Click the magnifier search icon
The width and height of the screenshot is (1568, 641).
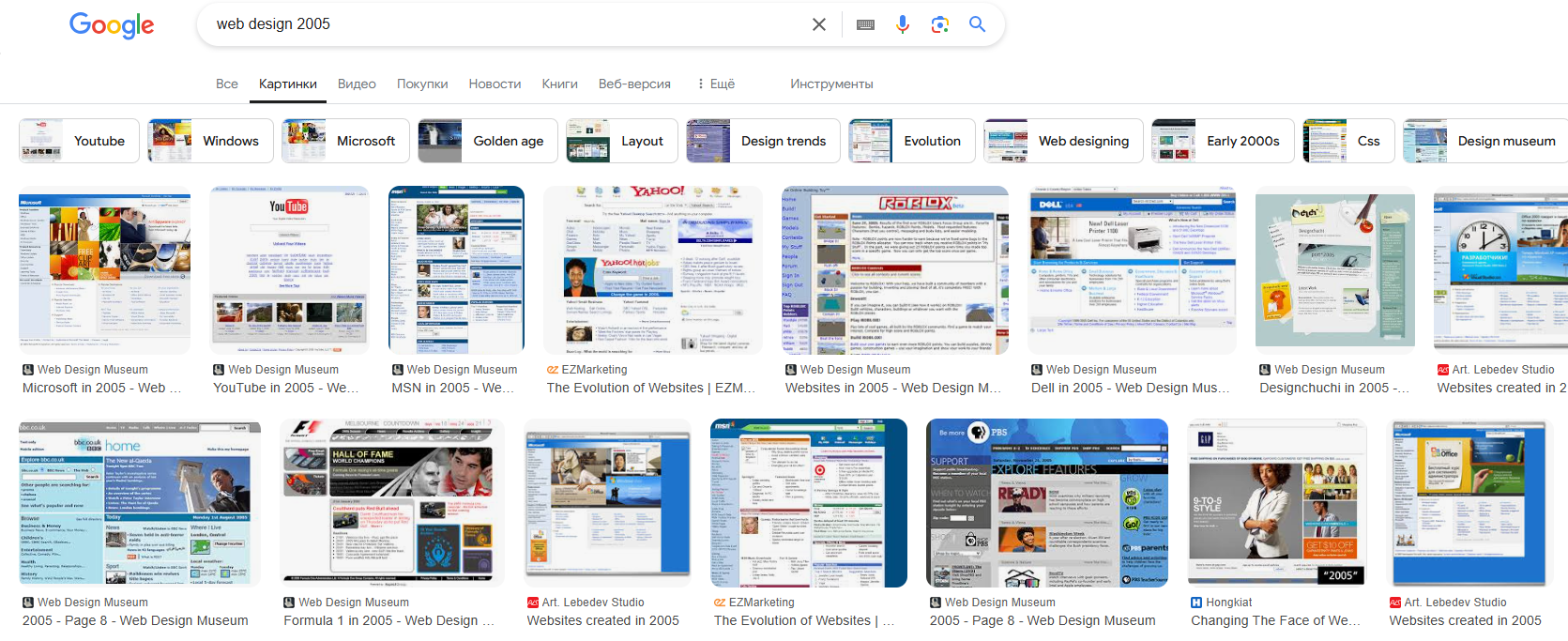[977, 24]
